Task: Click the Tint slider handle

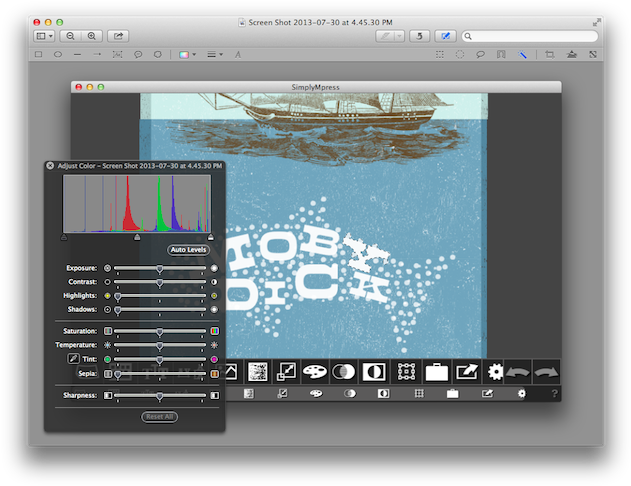Action: pyautogui.click(x=160, y=360)
